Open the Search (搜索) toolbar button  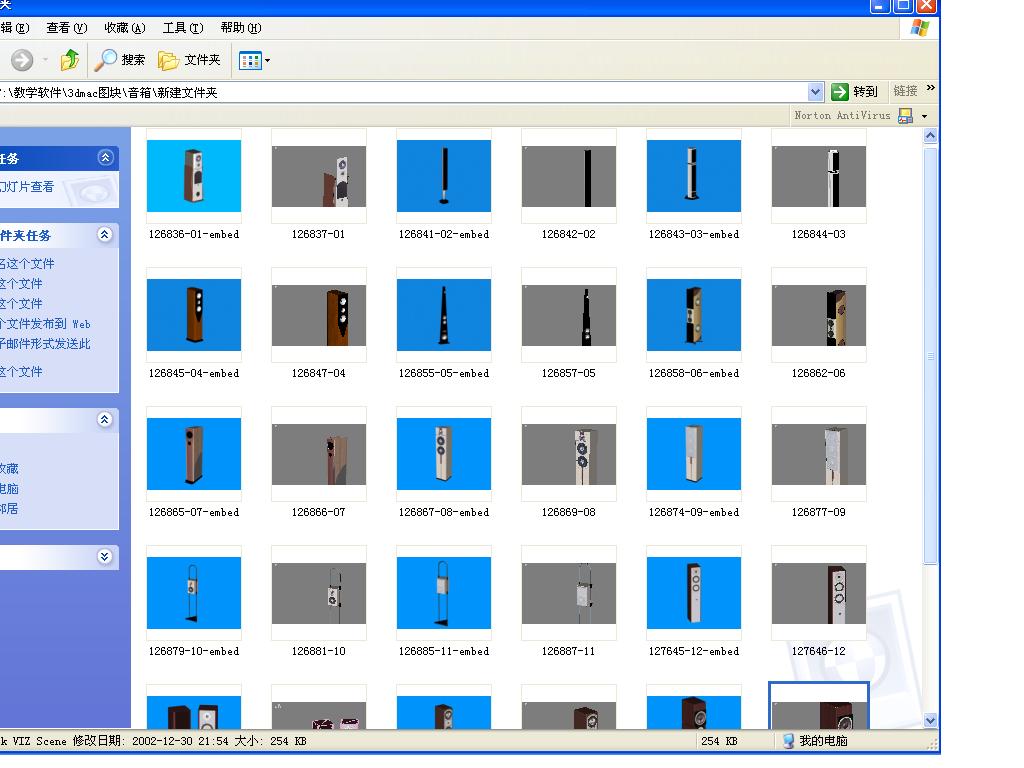pos(120,60)
